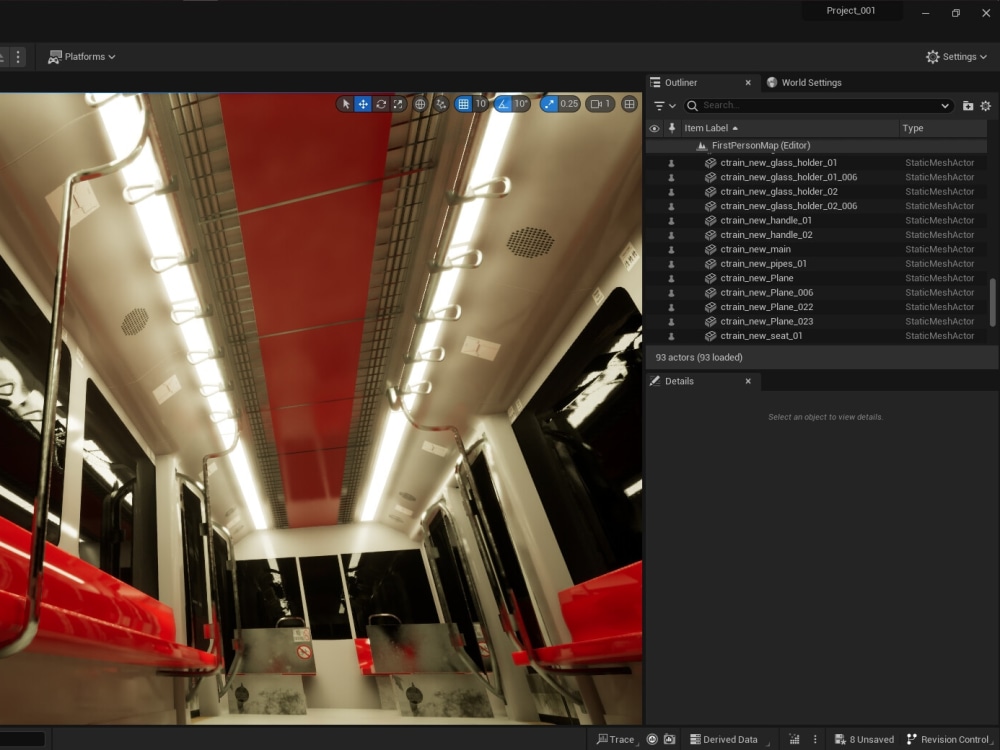Click the compile/live coding status icon
Screen dimensions: 1000x750
click(x=794, y=739)
